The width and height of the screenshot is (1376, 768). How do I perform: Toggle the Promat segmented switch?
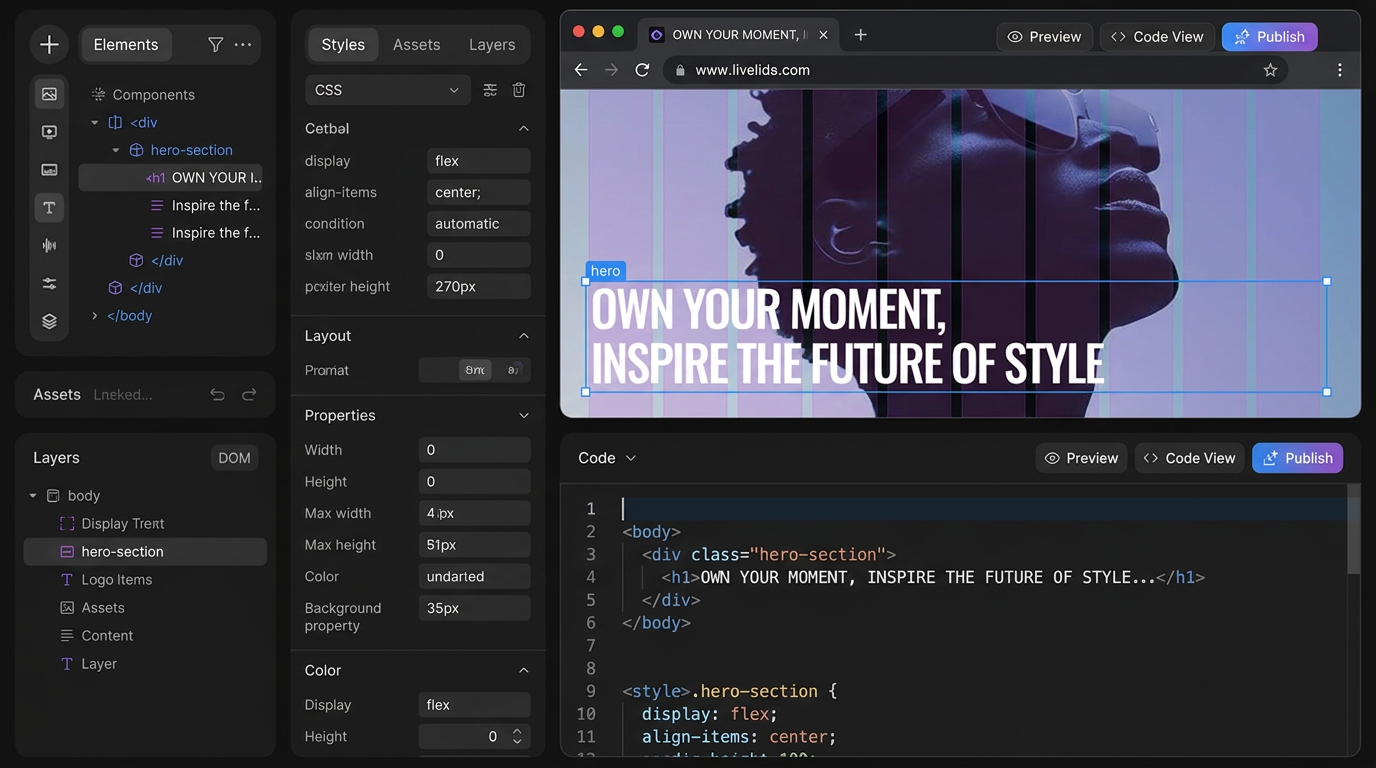point(474,370)
